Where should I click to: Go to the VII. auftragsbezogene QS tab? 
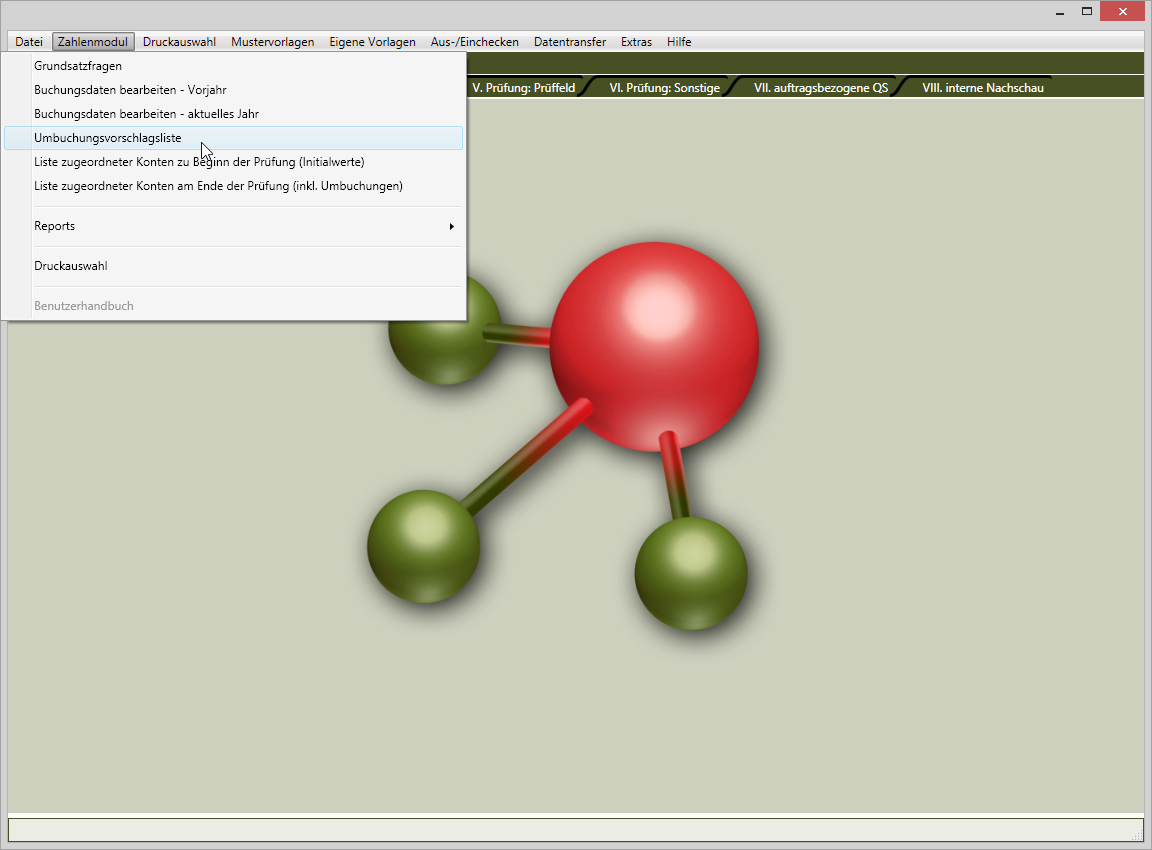coord(820,88)
